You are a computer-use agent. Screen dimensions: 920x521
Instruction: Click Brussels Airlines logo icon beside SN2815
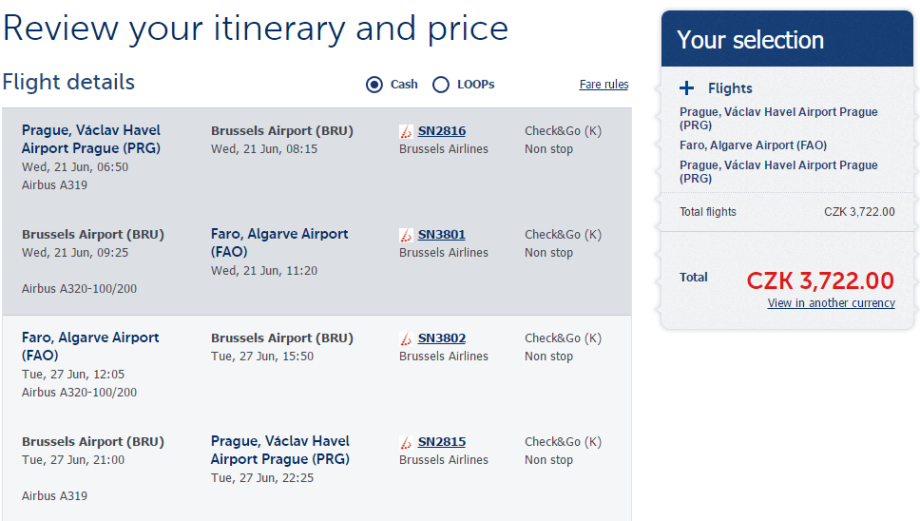coord(406,442)
